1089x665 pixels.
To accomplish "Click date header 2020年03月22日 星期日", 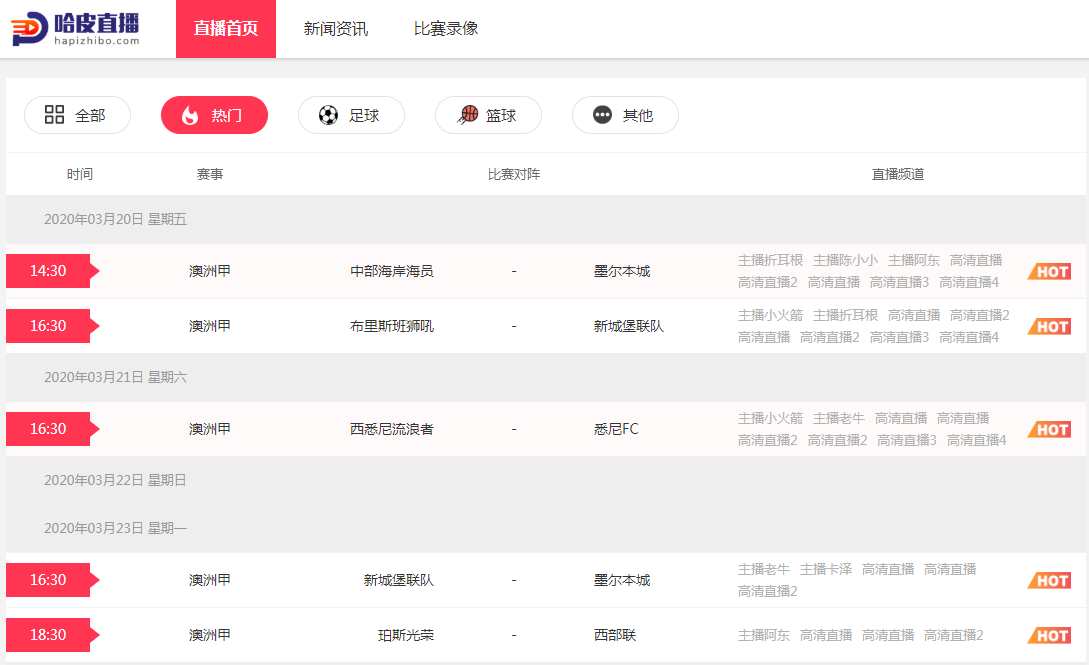I will (x=115, y=480).
